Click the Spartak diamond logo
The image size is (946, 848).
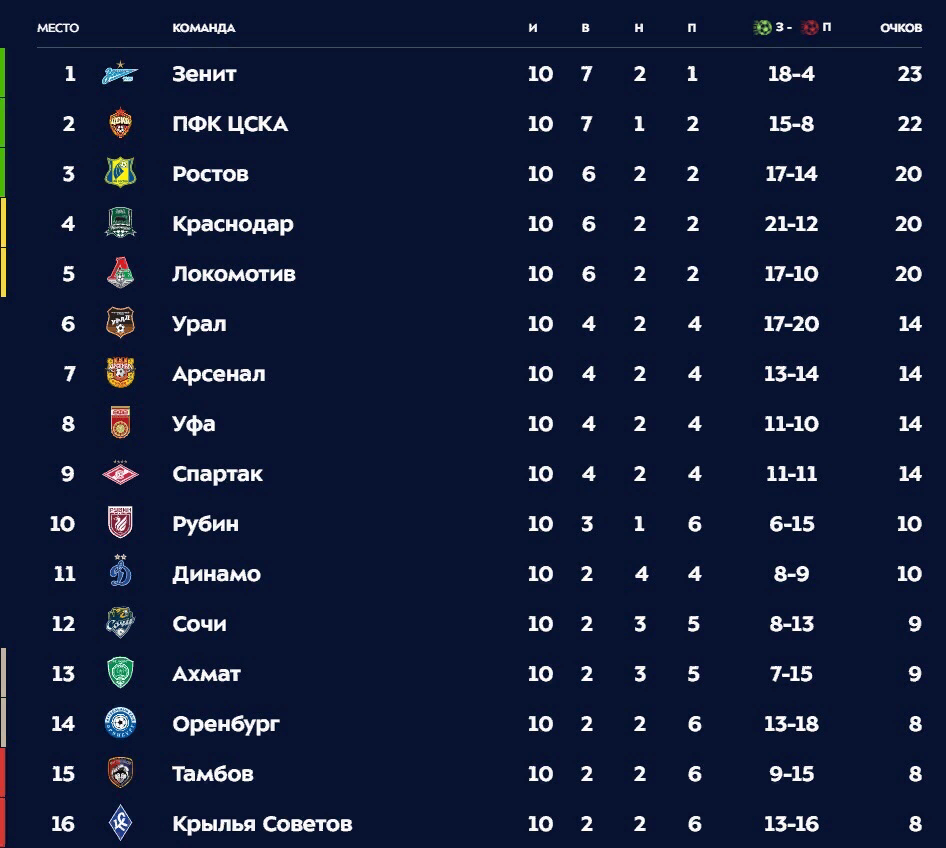tap(120, 473)
